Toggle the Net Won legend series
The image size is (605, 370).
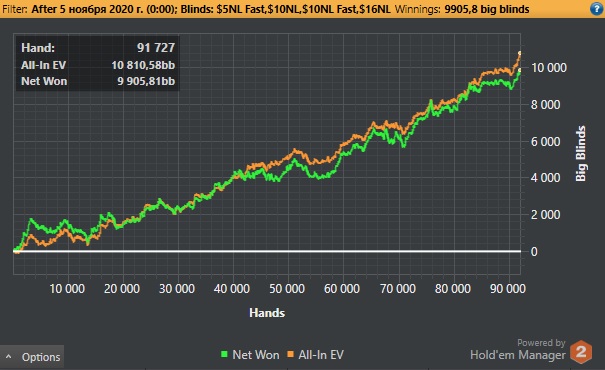coord(250,355)
